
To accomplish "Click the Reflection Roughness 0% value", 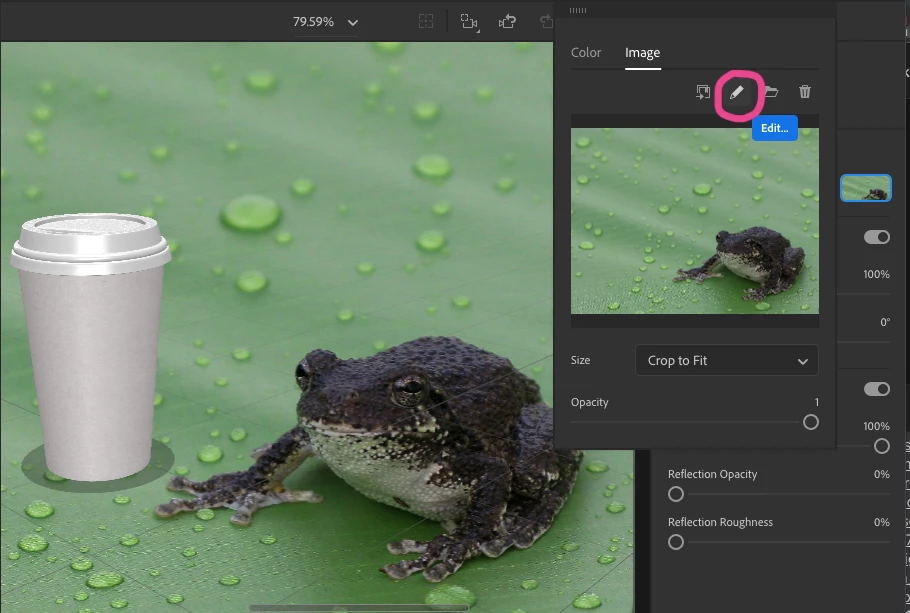I will pyautogui.click(x=882, y=522).
